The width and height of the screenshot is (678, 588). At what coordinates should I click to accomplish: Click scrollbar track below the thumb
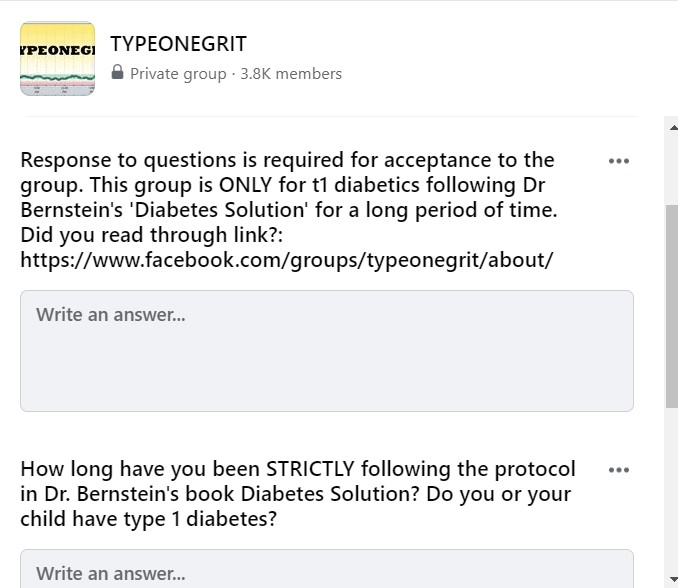point(671,490)
